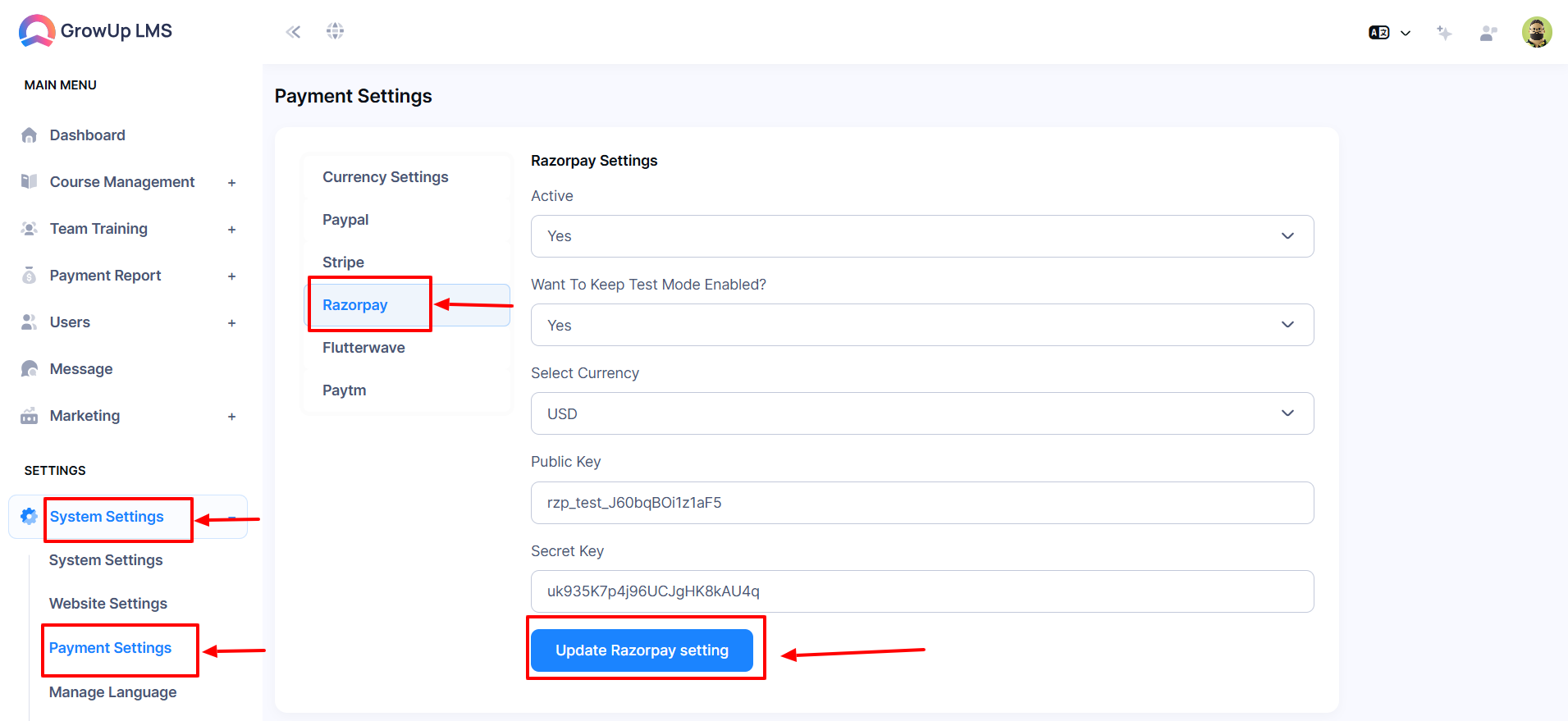Screen dimensions: 1568x721
Task: Open the language selector icon
Action: pyautogui.click(x=1389, y=33)
